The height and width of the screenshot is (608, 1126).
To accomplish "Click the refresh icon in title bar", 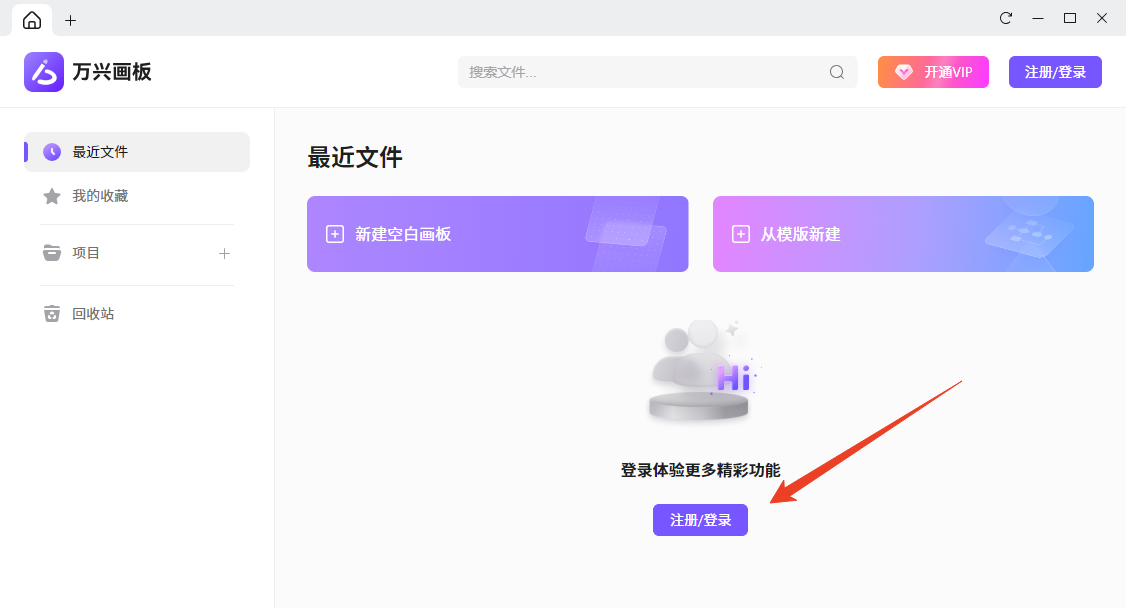I will click(1006, 18).
